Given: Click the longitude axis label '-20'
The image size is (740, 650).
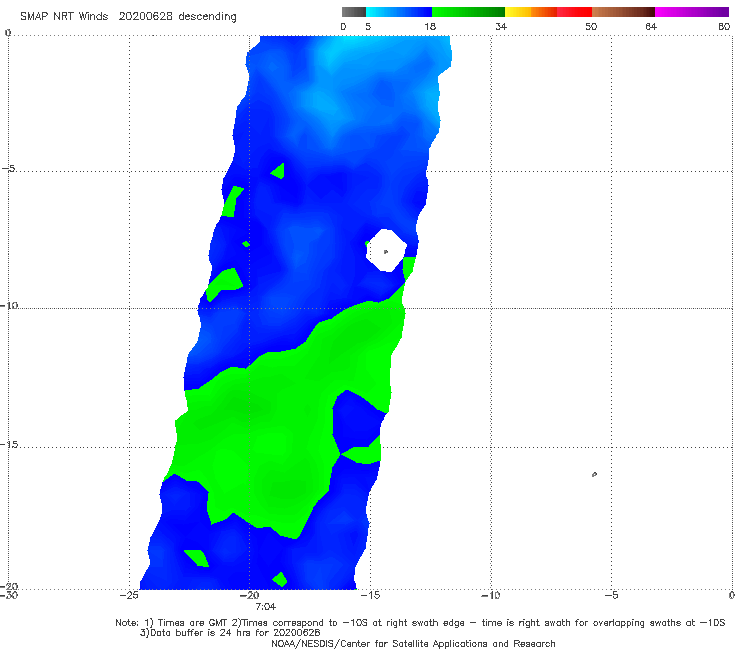Looking at the screenshot, I should (x=250, y=595).
